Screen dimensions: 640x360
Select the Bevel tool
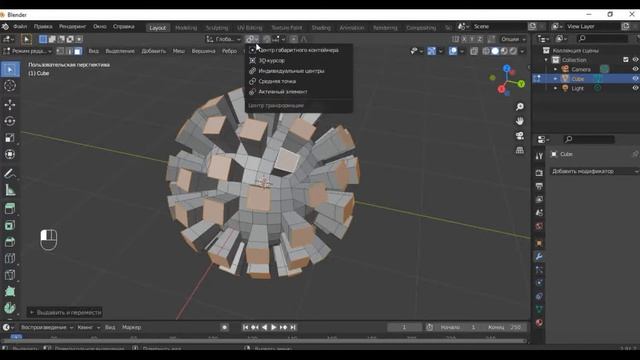[10, 242]
